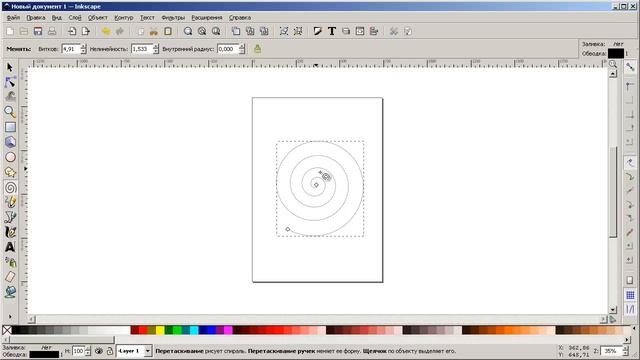The image size is (640, 360).
Task: Pick the cyan palette swatch
Action: [x=194, y=330]
